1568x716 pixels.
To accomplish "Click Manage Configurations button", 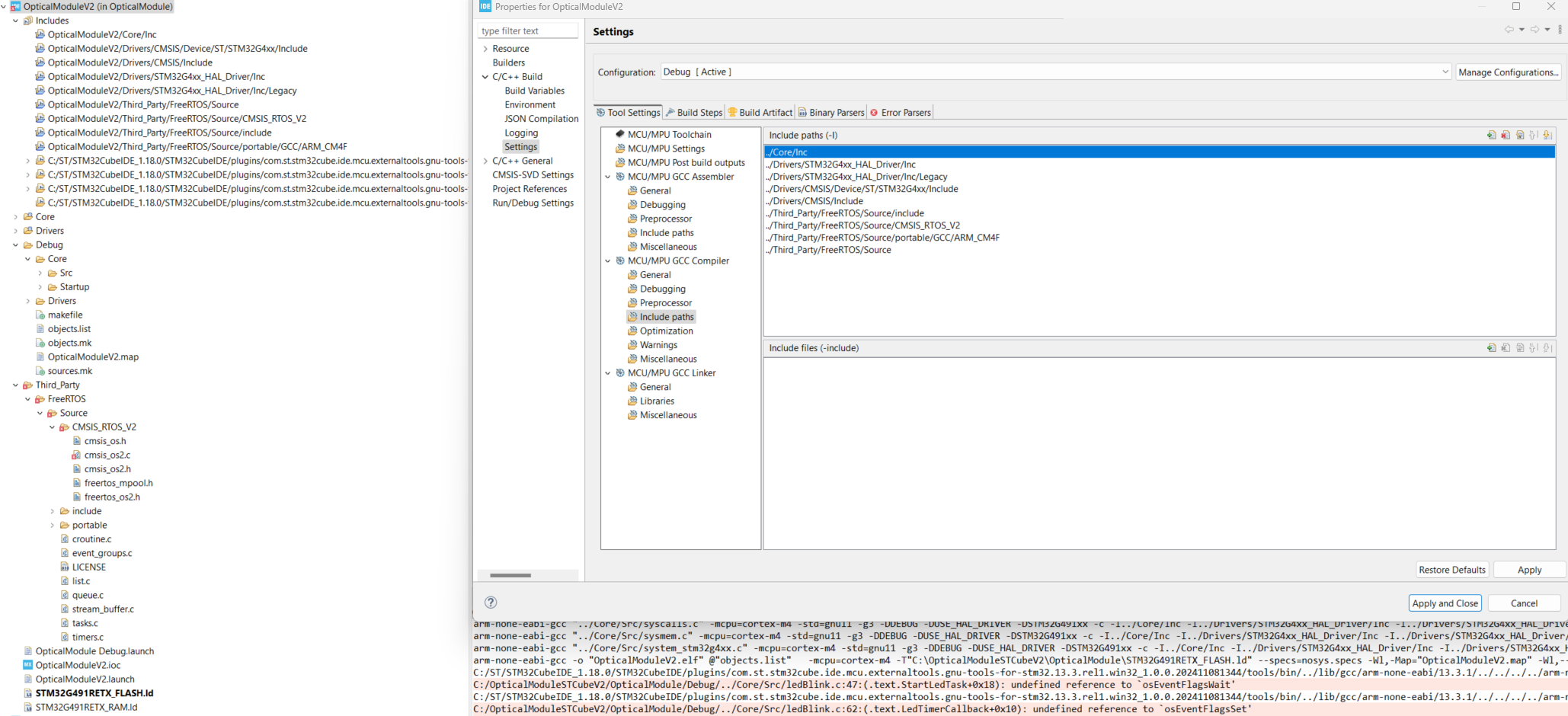I will [x=1508, y=72].
